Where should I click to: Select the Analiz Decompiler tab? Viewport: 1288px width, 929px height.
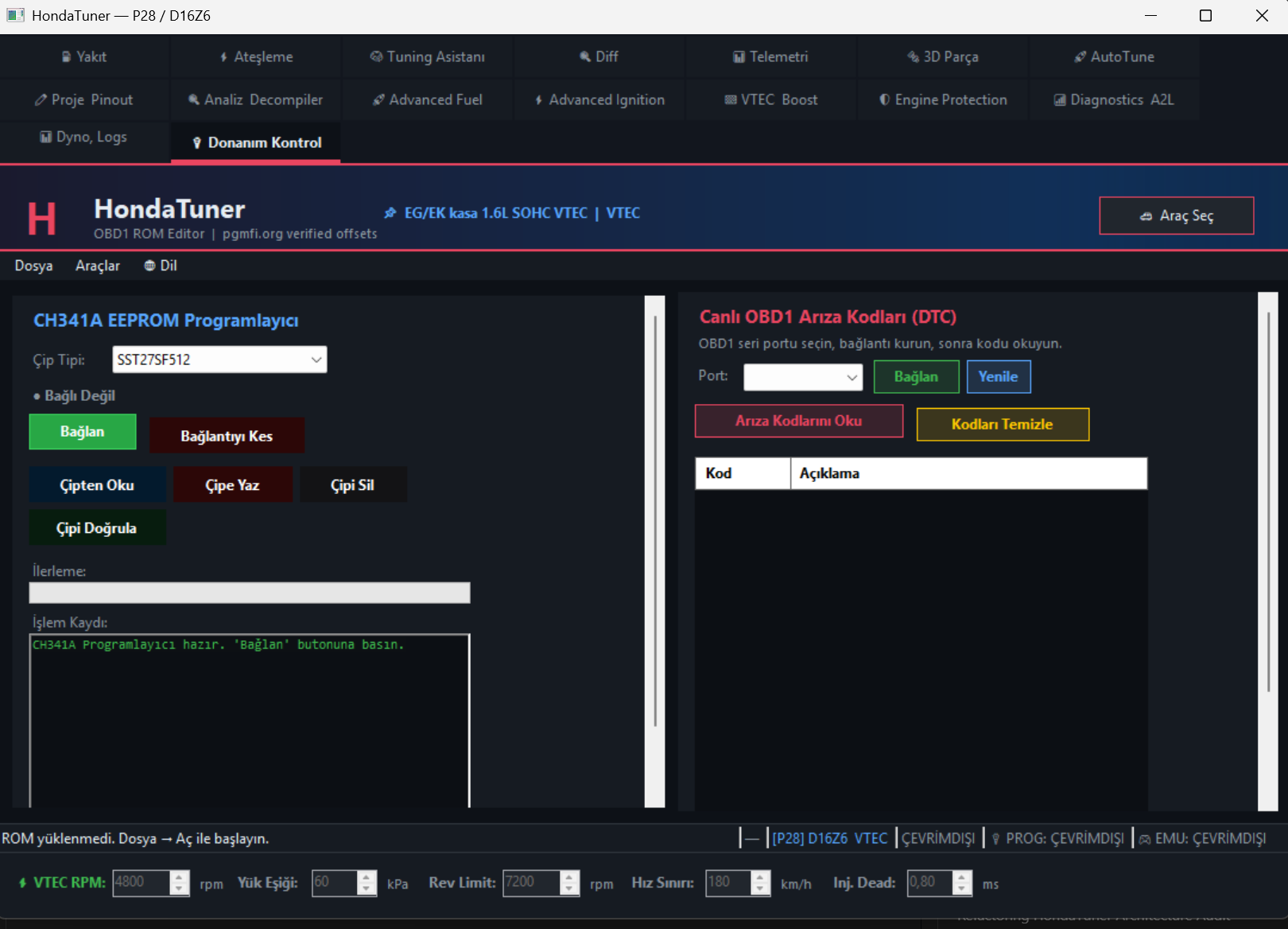(x=256, y=99)
